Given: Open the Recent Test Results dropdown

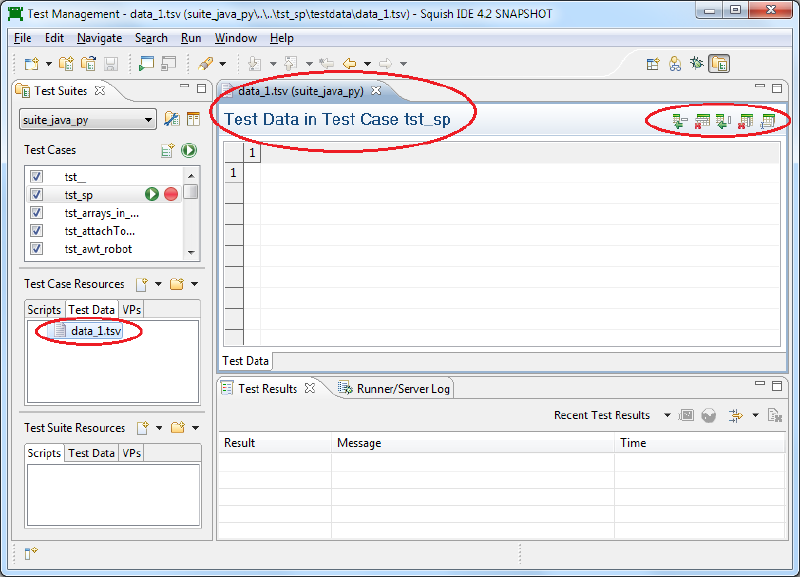Looking at the screenshot, I should click(x=669, y=414).
